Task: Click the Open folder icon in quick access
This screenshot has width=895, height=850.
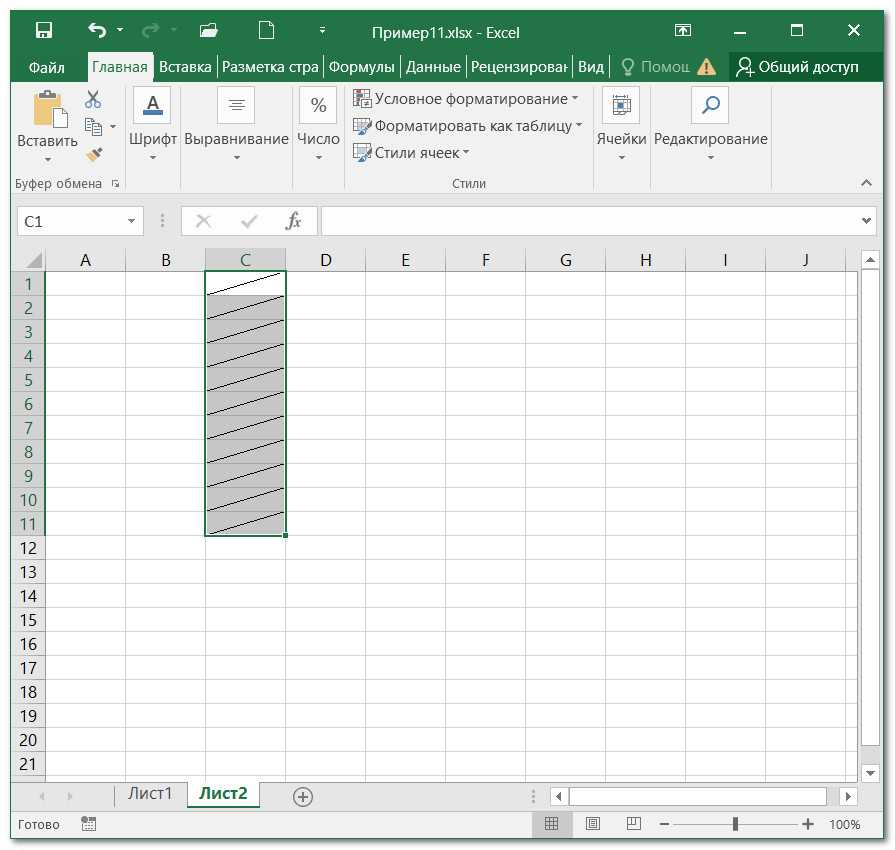Action: pyautogui.click(x=209, y=31)
